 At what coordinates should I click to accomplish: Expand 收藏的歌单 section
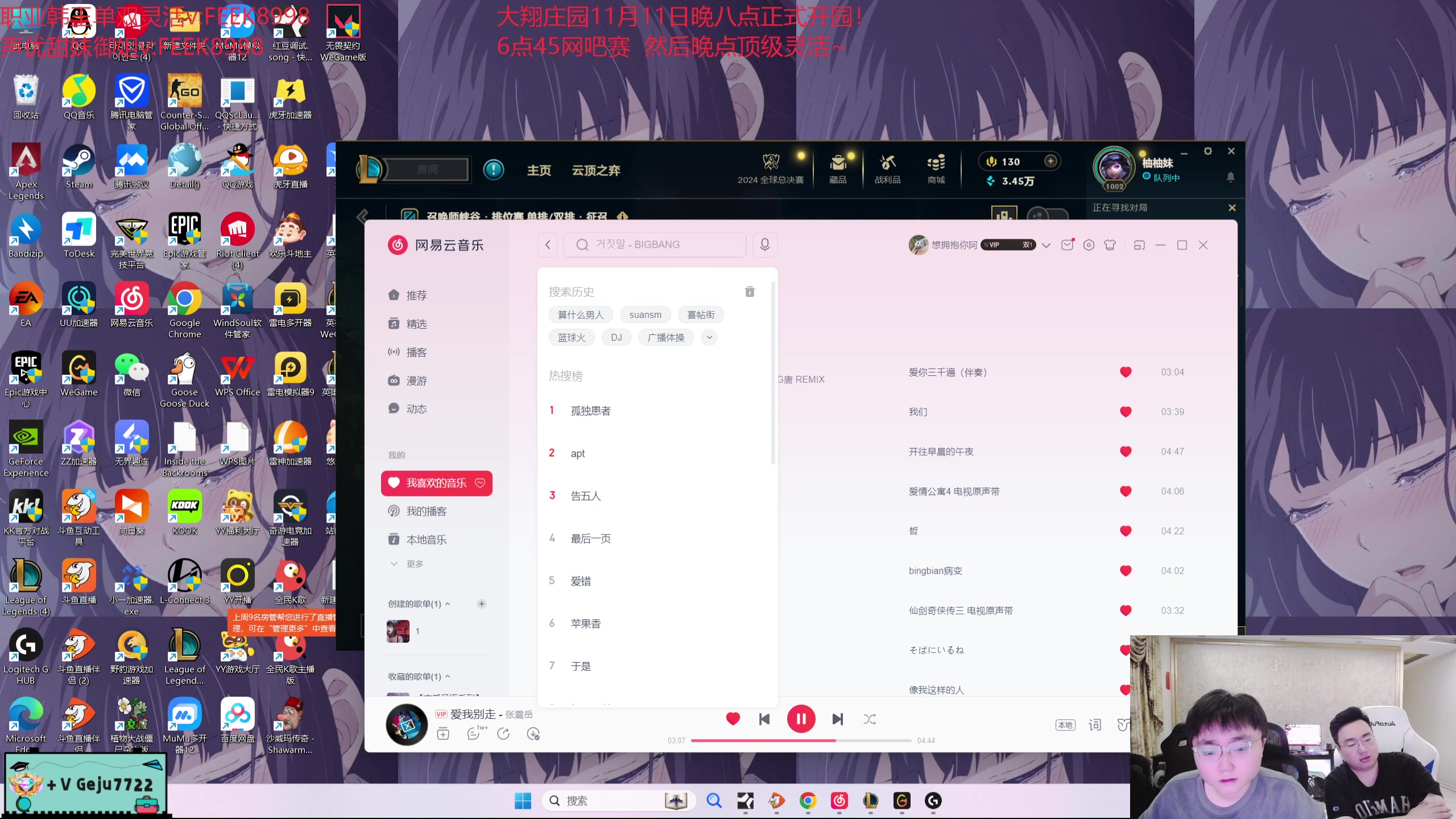[448, 676]
